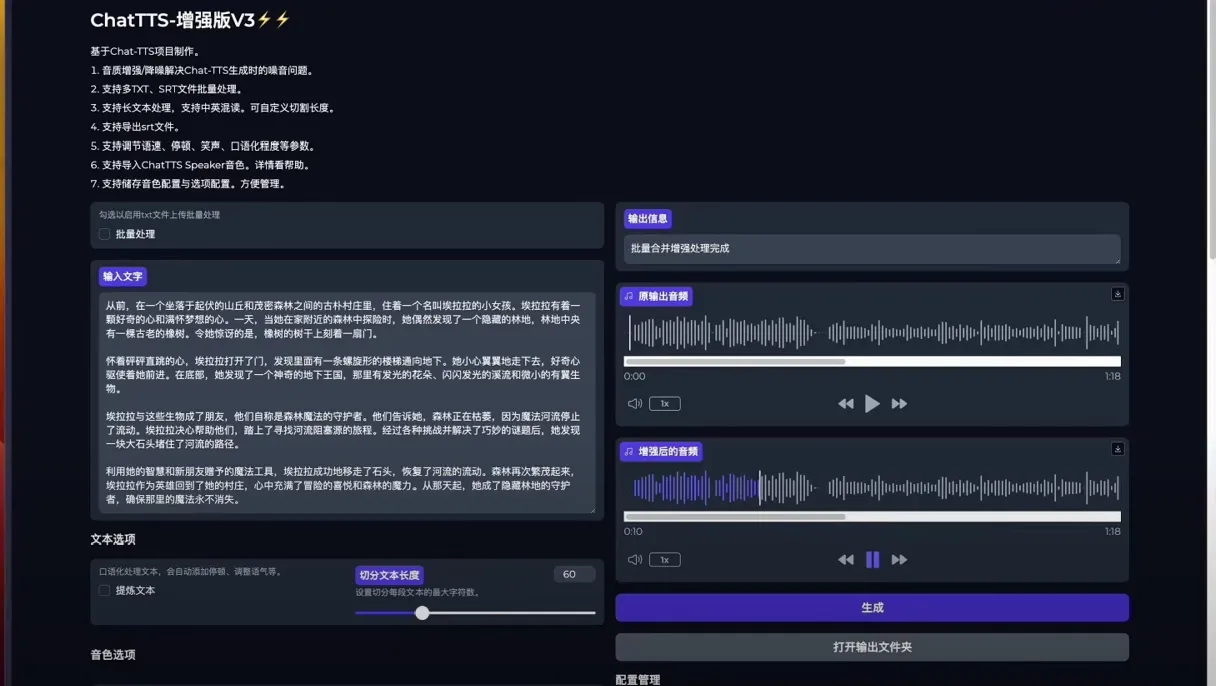Image resolution: width=1216 pixels, height=686 pixels.
Task: Click the resize handle of the 输入文字 textarea
Action: pos(592,510)
